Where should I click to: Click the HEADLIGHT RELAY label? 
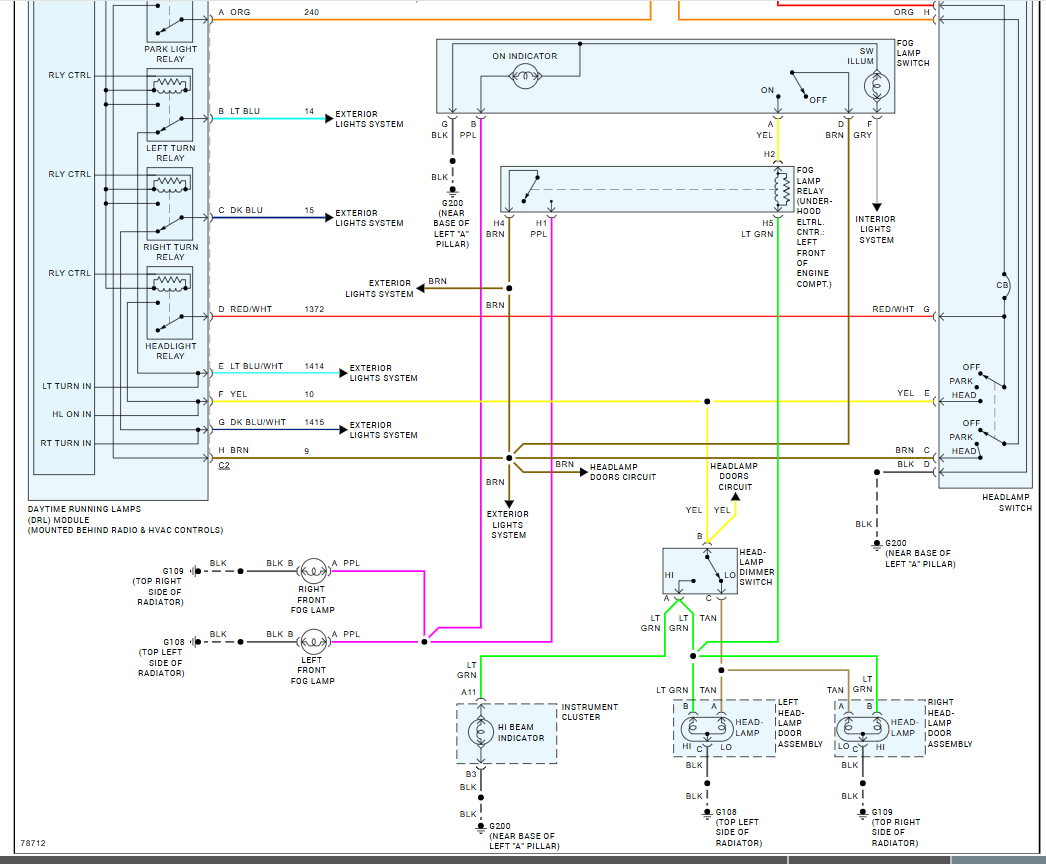(171, 351)
